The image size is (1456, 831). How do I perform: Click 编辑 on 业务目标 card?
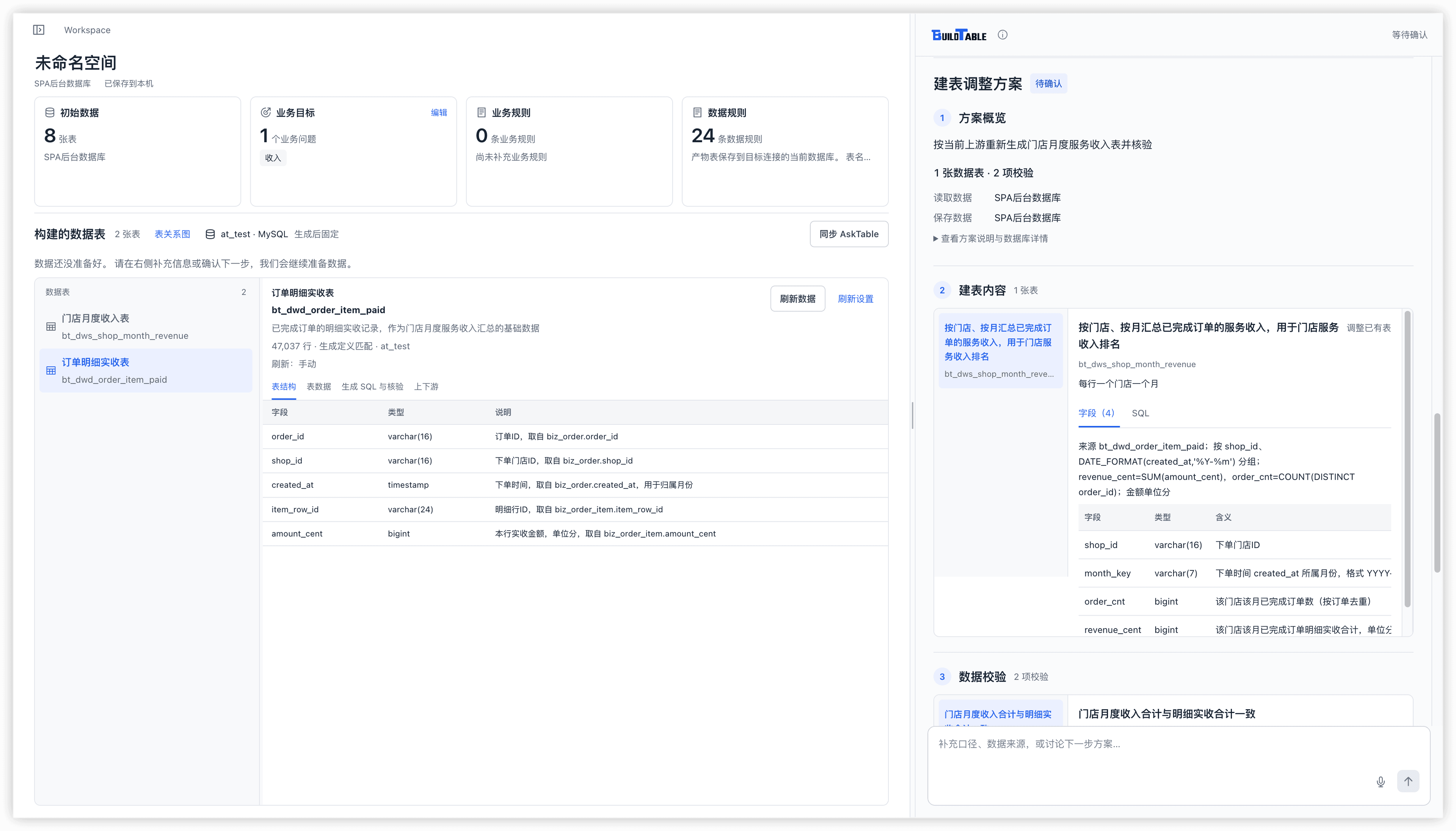[439, 112]
